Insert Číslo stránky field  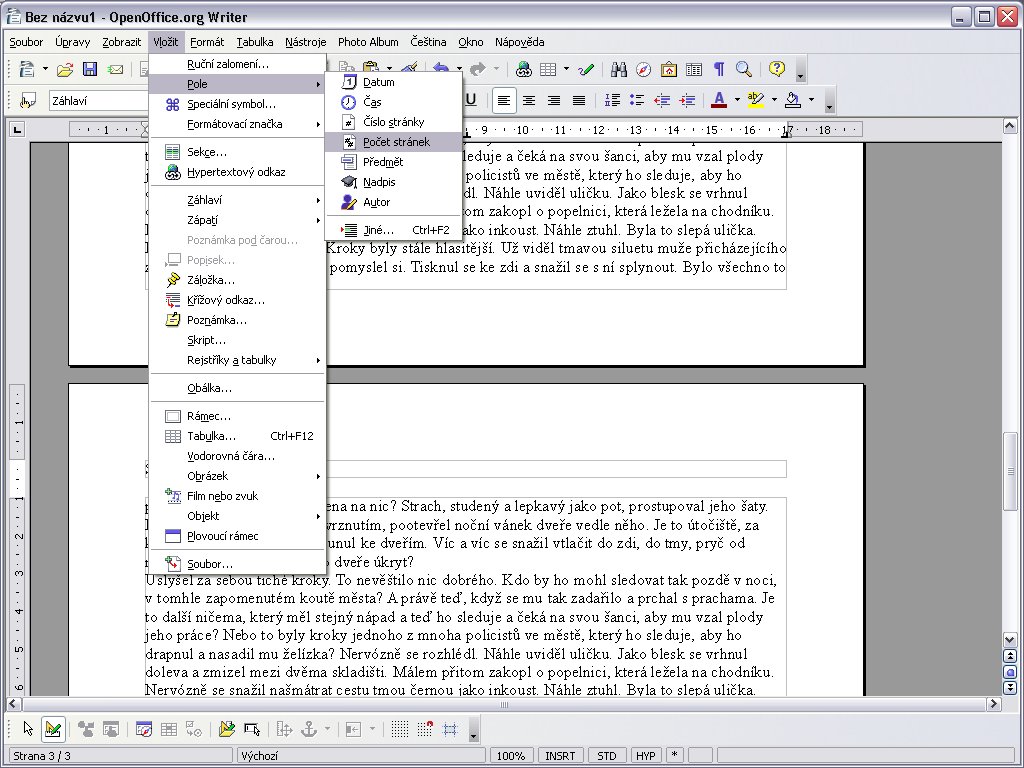point(394,122)
